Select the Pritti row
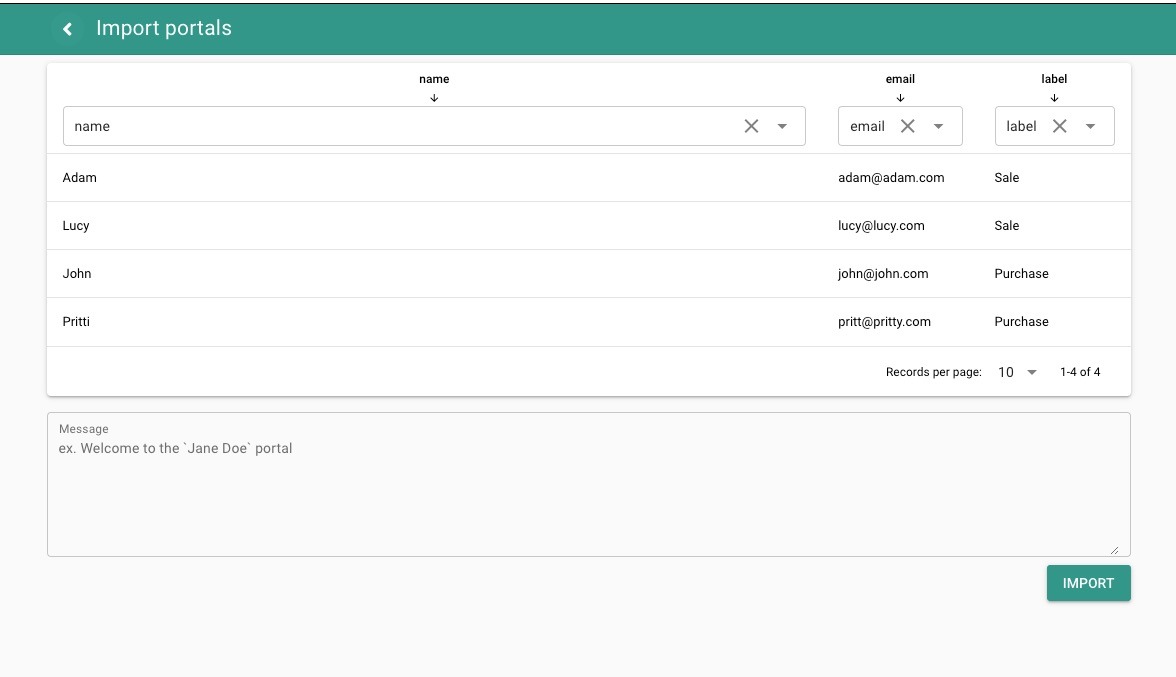 [76, 322]
